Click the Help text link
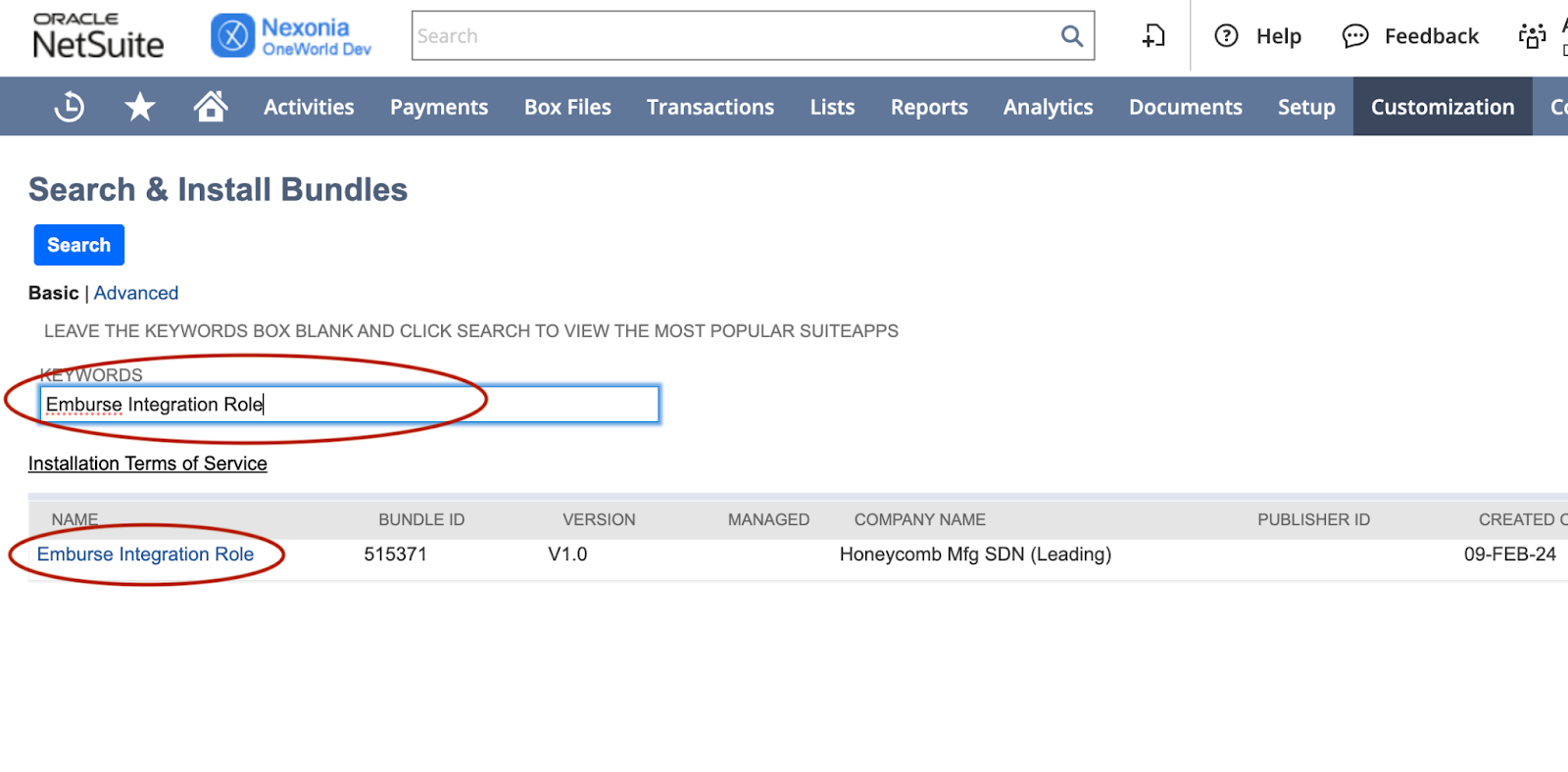The width and height of the screenshot is (1568, 772). click(1279, 36)
